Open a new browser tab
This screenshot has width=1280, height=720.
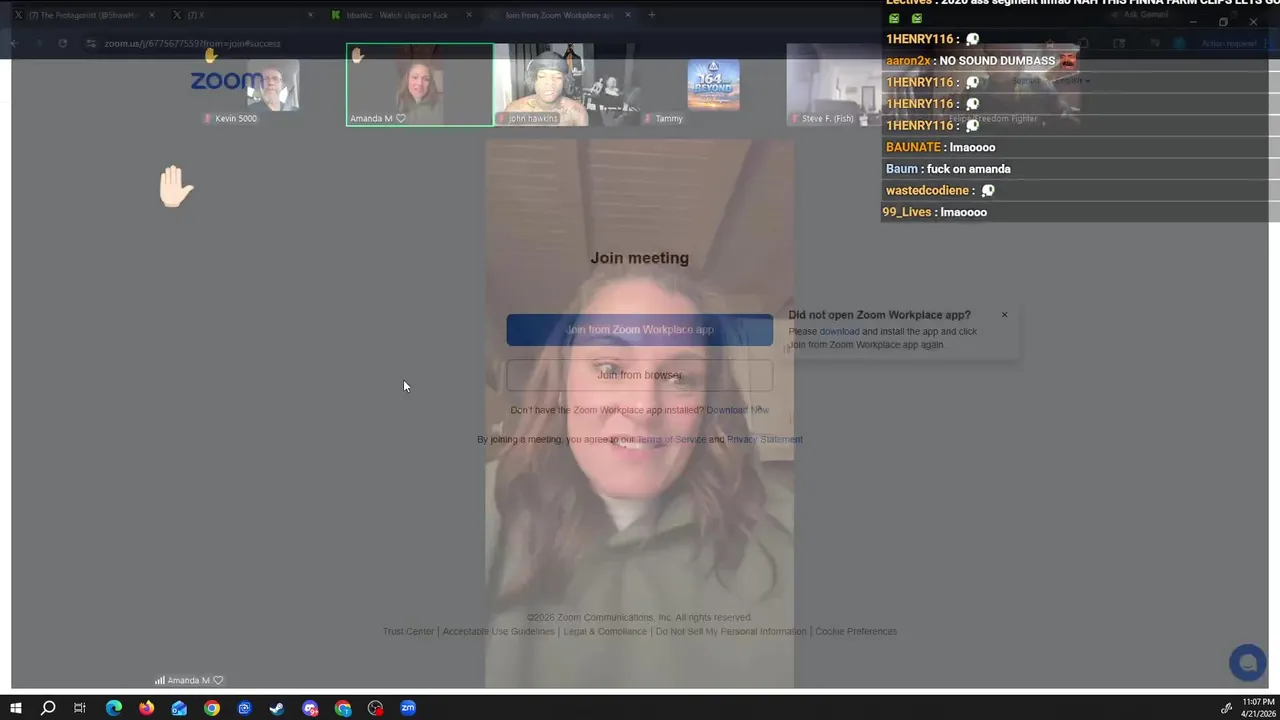[x=651, y=15]
